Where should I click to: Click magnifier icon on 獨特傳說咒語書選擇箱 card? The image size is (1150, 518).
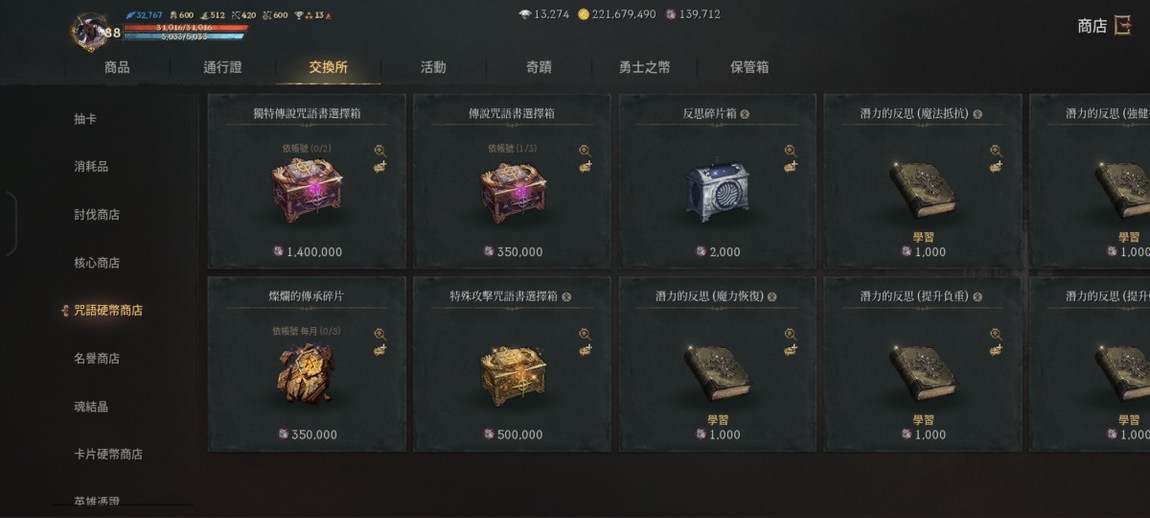(x=380, y=150)
